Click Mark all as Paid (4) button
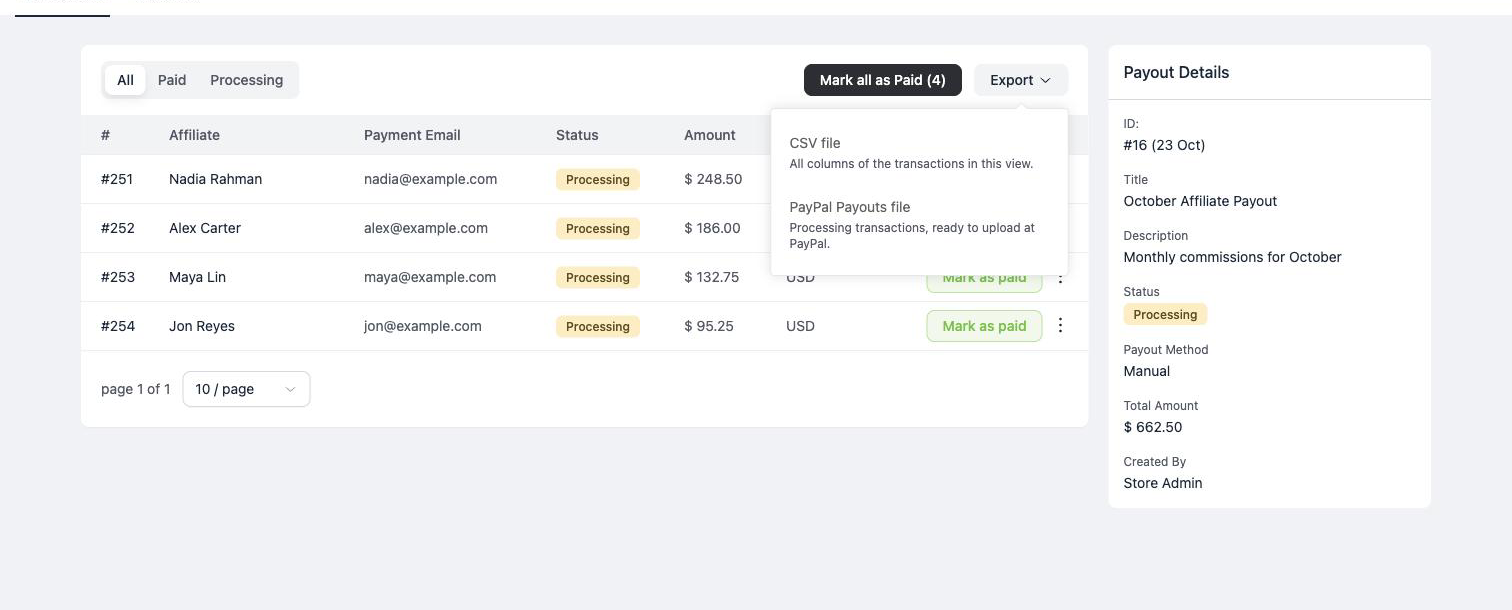Image resolution: width=1512 pixels, height=610 pixels. click(882, 80)
